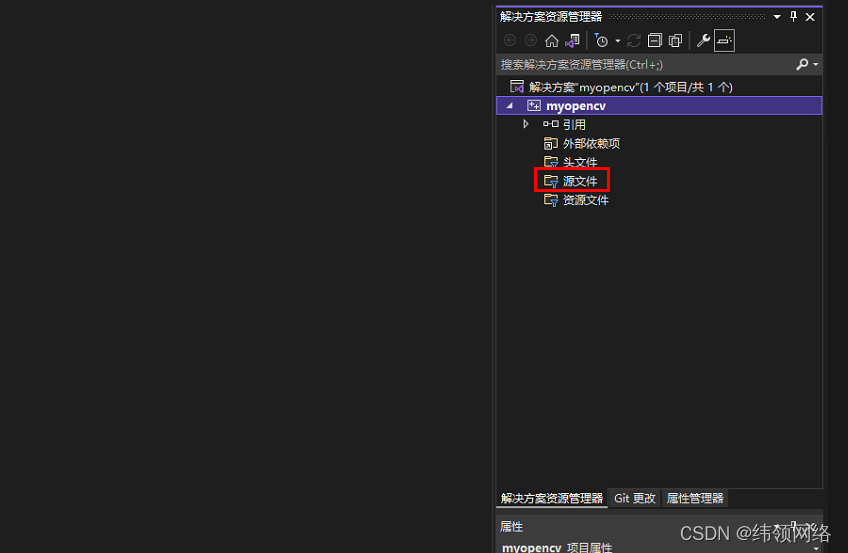Click the filter folder icon beside 源文件

point(551,181)
